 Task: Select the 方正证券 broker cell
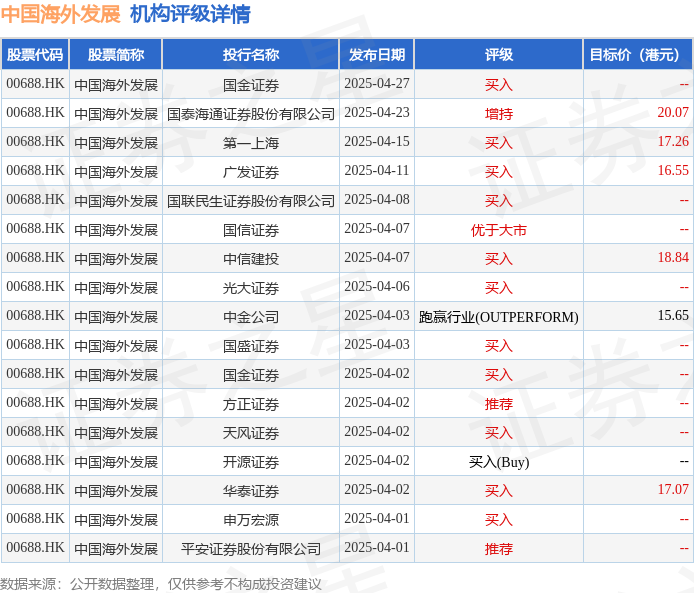pyautogui.click(x=251, y=404)
